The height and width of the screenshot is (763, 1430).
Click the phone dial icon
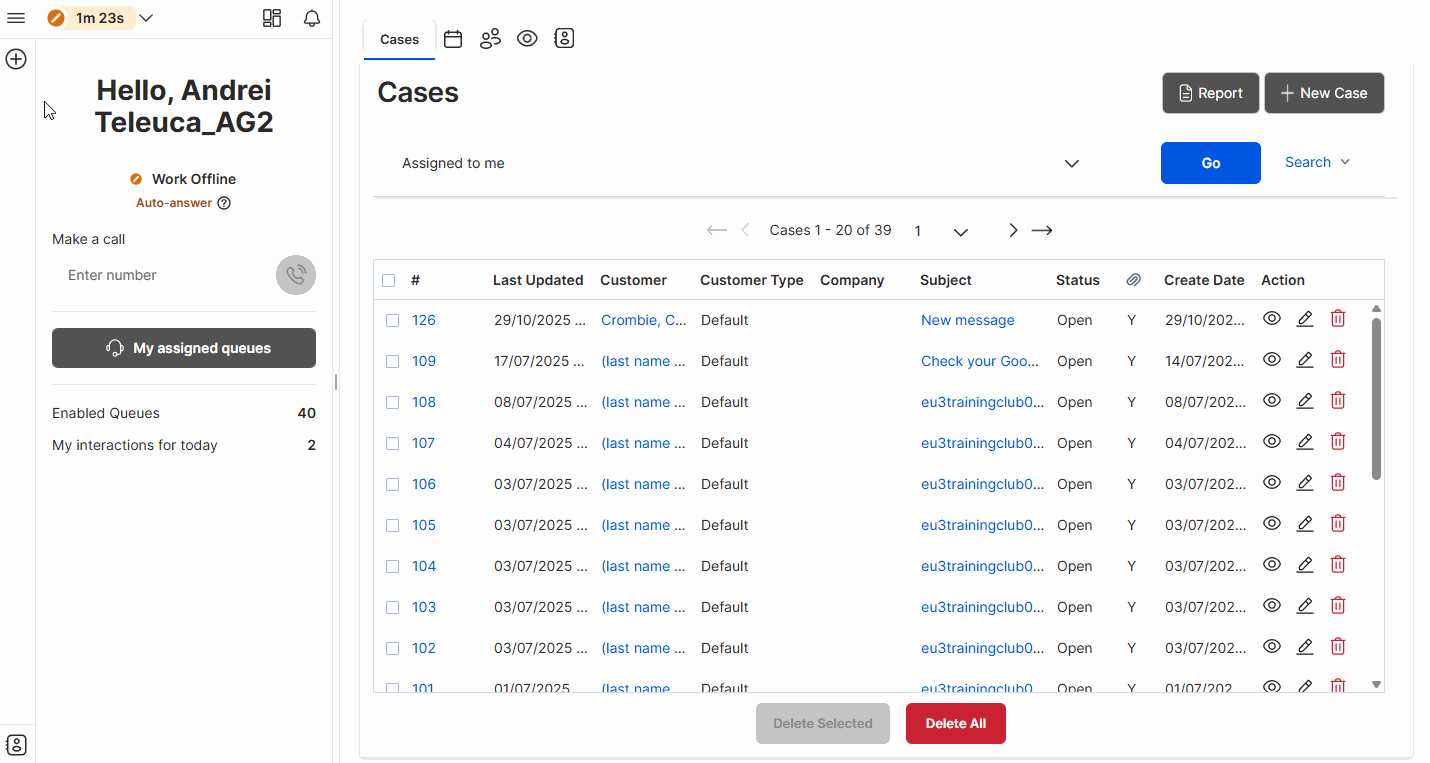click(296, 275)
